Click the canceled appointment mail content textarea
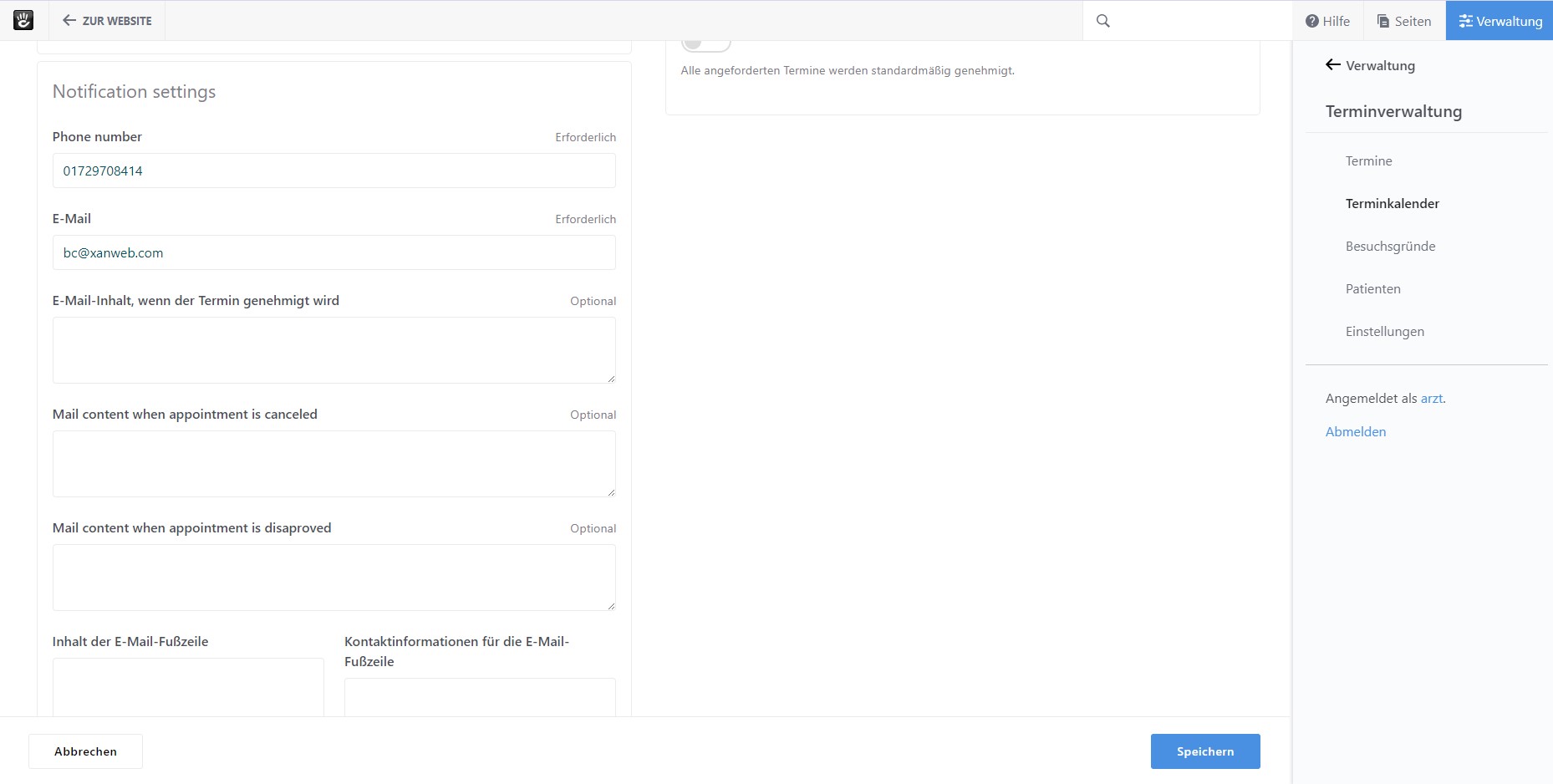This screenshot has height=784, width=1553. (334, 464)
